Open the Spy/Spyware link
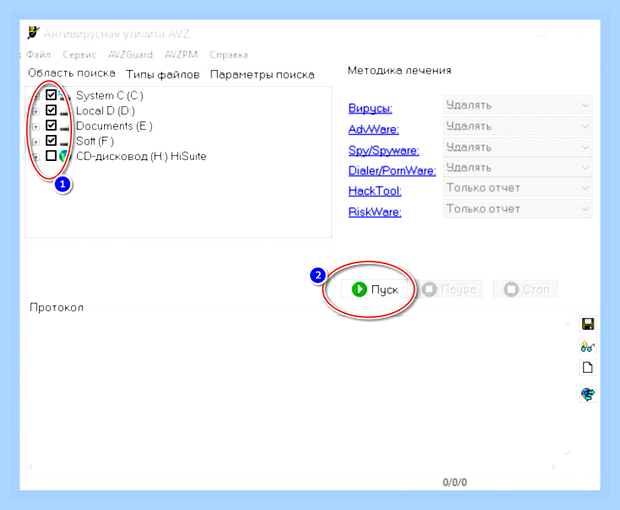The width and height of the screenshot is (620, 510). tap(384, 150)
